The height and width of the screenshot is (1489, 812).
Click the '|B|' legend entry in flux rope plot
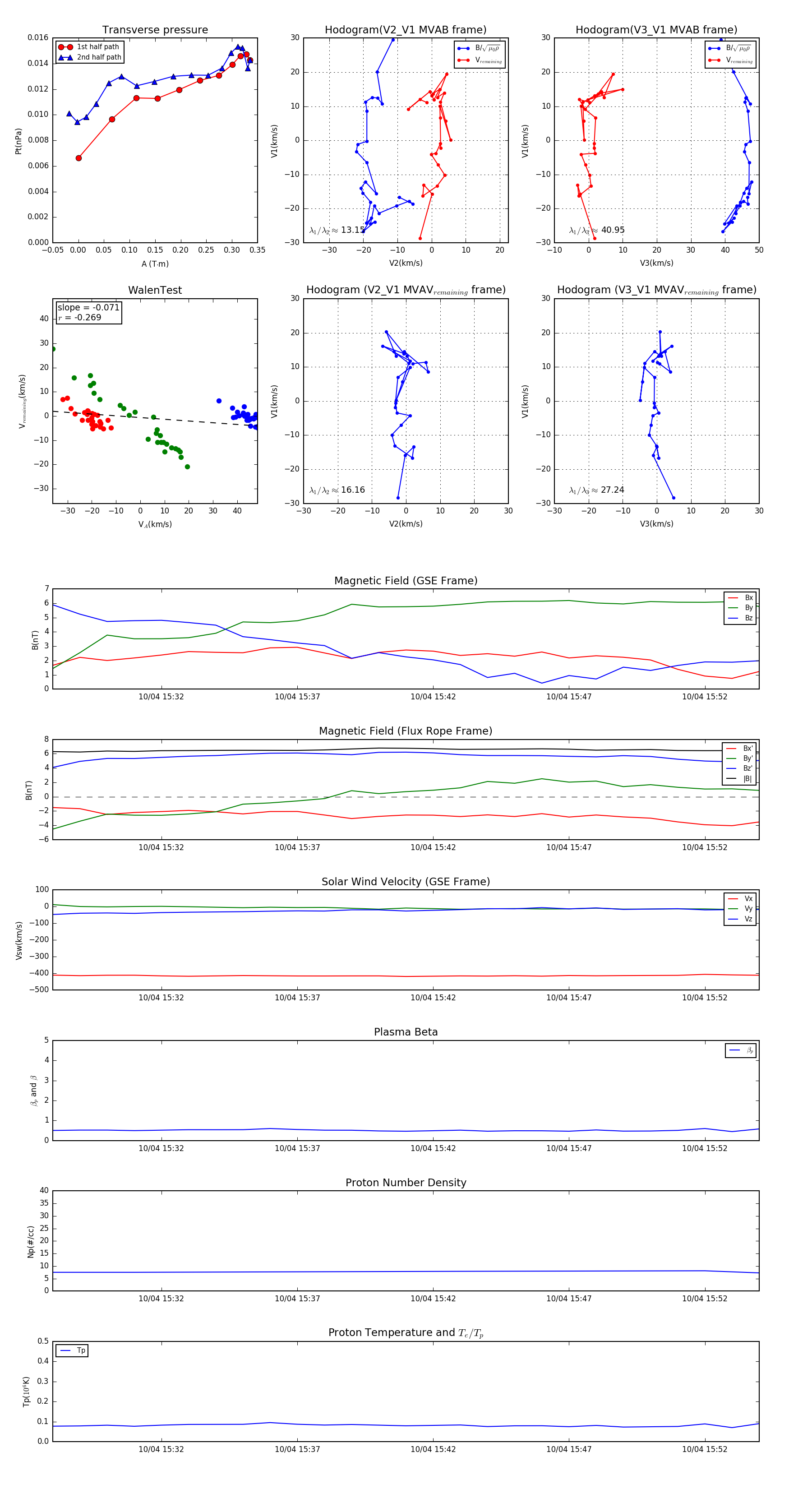coord(739,779)
